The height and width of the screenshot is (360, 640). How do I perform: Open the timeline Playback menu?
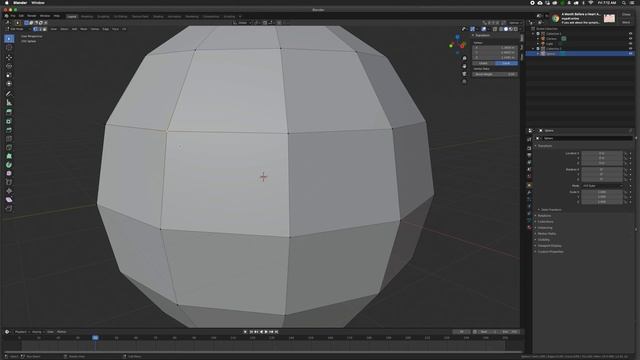pyautogui.click(x=20, y=332)
